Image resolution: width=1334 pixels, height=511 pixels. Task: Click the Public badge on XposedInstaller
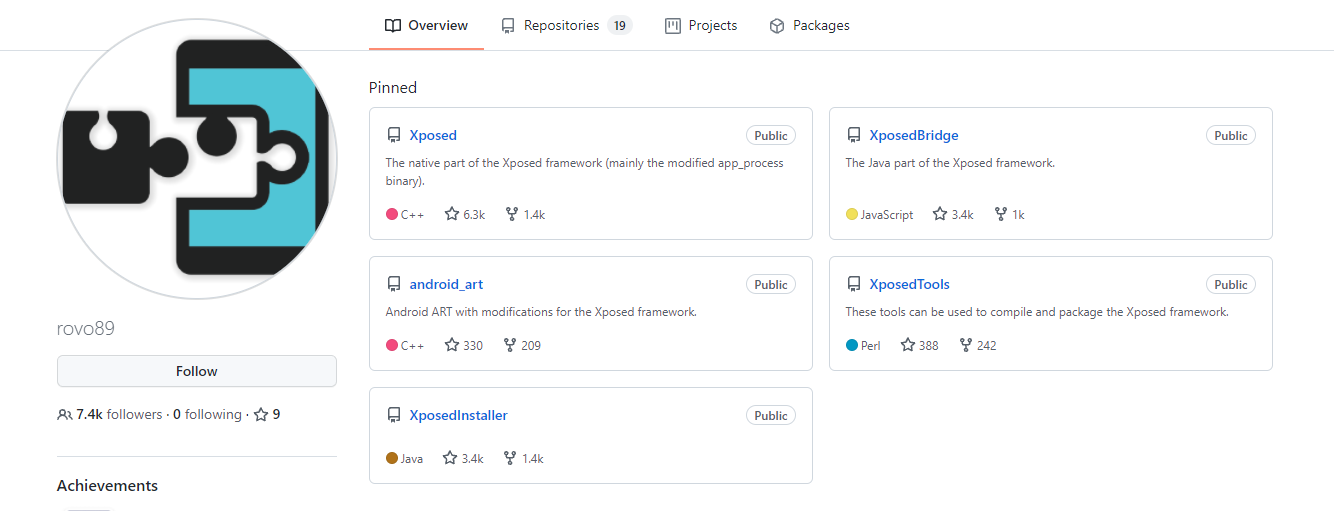coord(771,415)
